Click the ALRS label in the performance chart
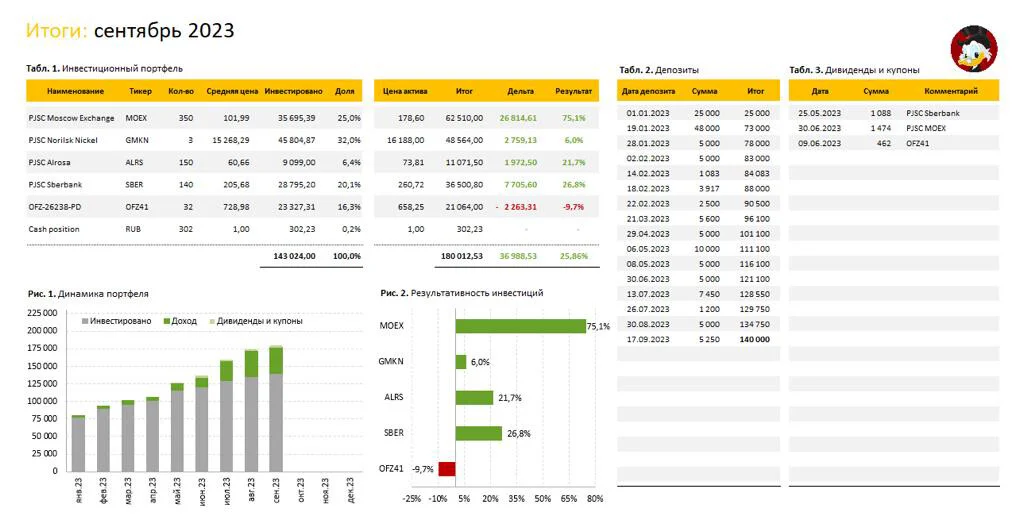 pyautogui.click(x=394, y=397)
